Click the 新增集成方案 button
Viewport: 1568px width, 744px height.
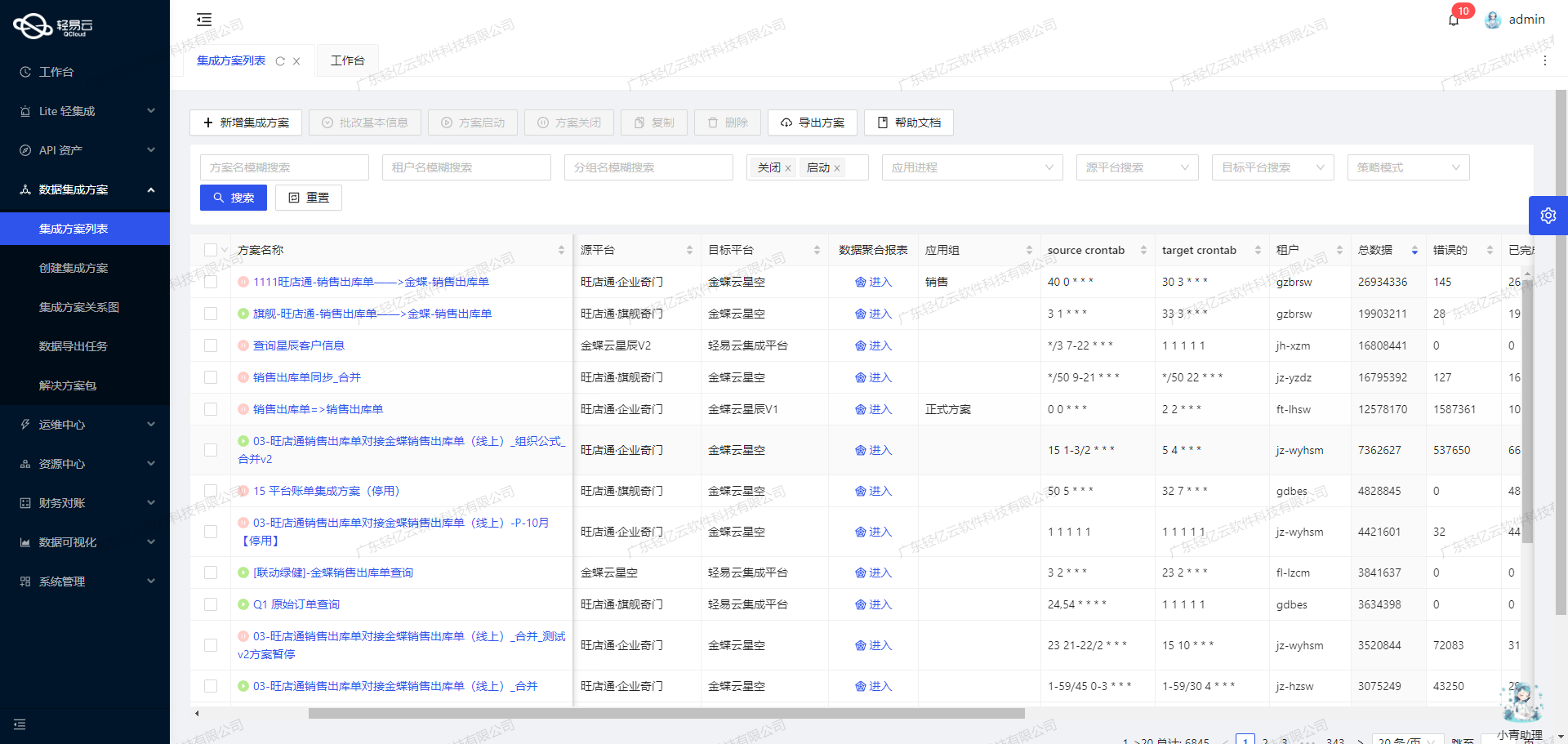(245, 123)
